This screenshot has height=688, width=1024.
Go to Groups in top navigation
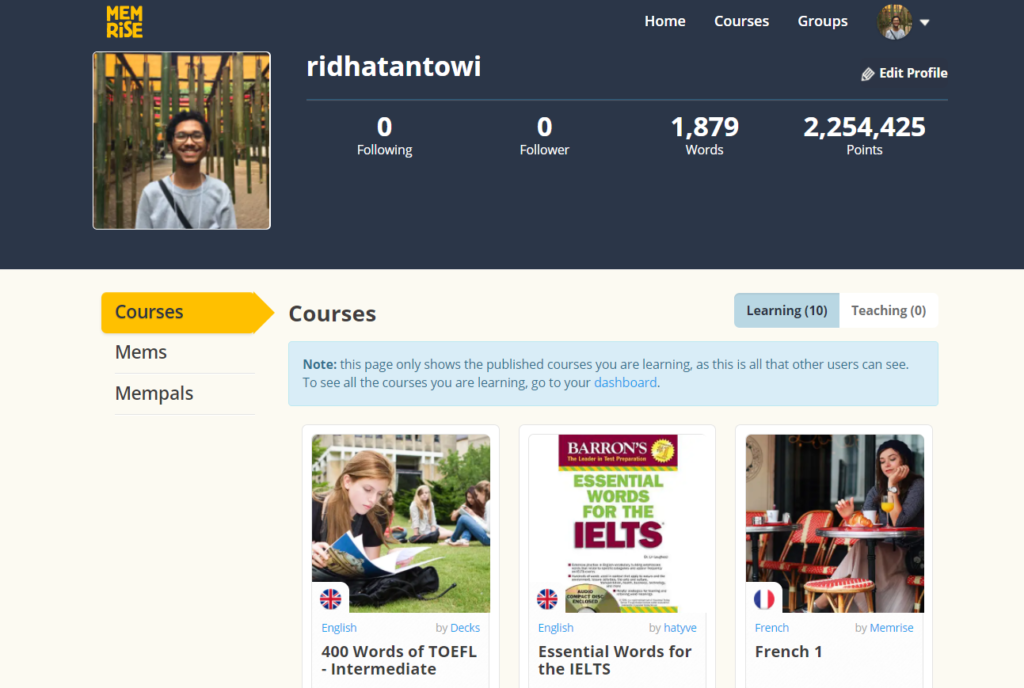tap(822, 21)
